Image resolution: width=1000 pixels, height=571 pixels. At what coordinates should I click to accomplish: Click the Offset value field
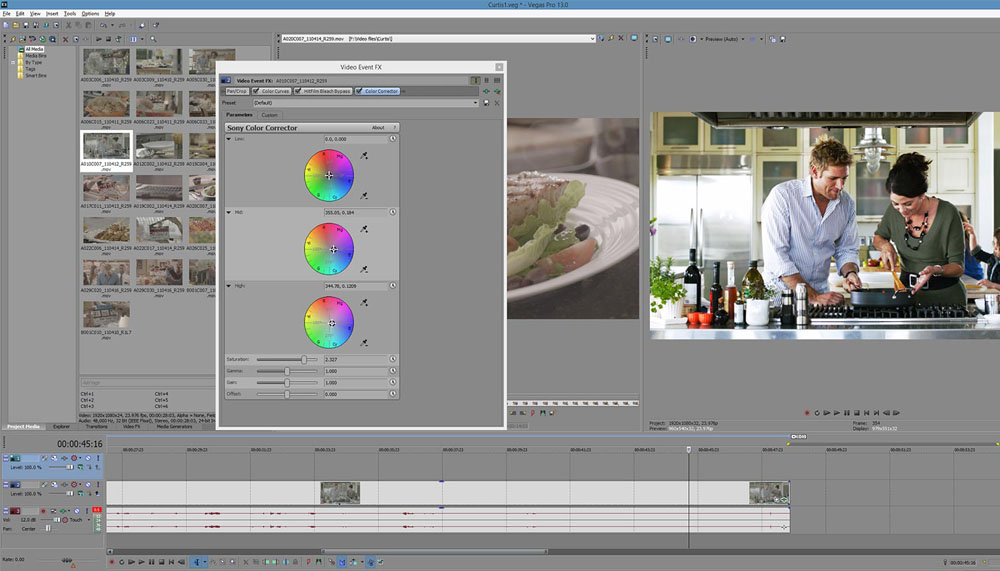pos(356,394)
